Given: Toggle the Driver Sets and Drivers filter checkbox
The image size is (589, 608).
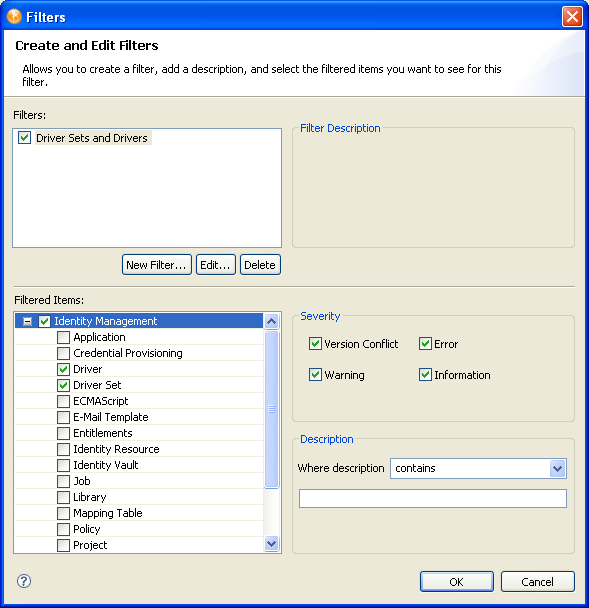Looking at the screenshot, I should coord(24,138).
